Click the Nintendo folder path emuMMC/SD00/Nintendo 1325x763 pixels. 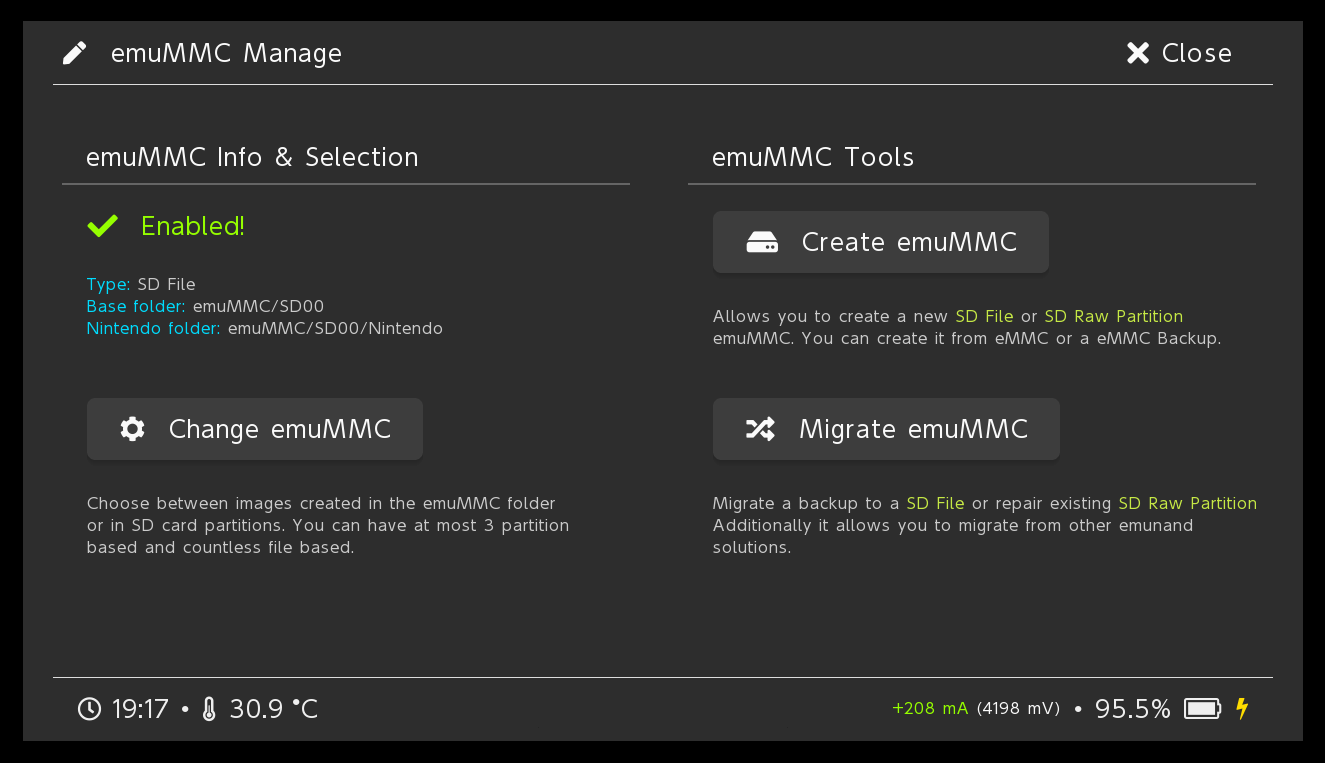(x=335, y=328)
